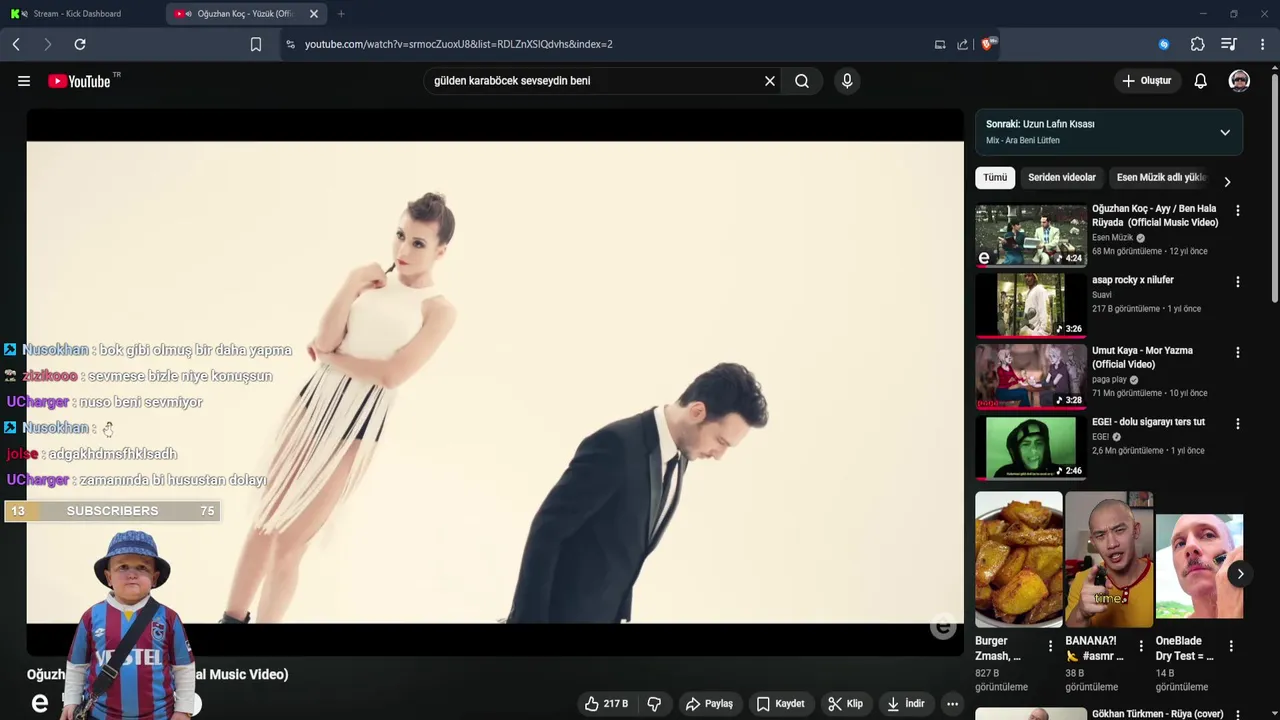Download the video with İndir
Image resolution: width=1280 pixels, height=720 pixels.
click(905, 704)
